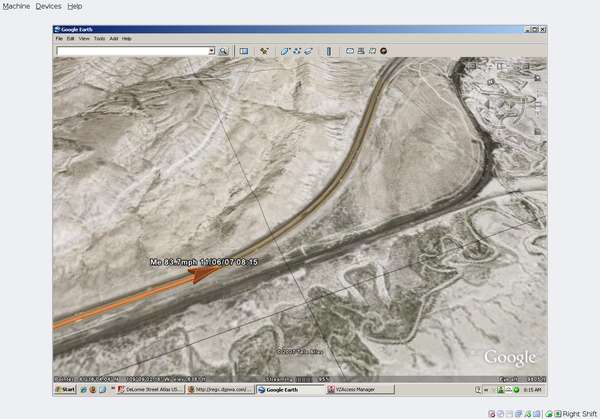Click the 'Me 83.7mph 11/06/07 08:15' label
Screen dimensions: 600x419
click(x=204, y=262)
